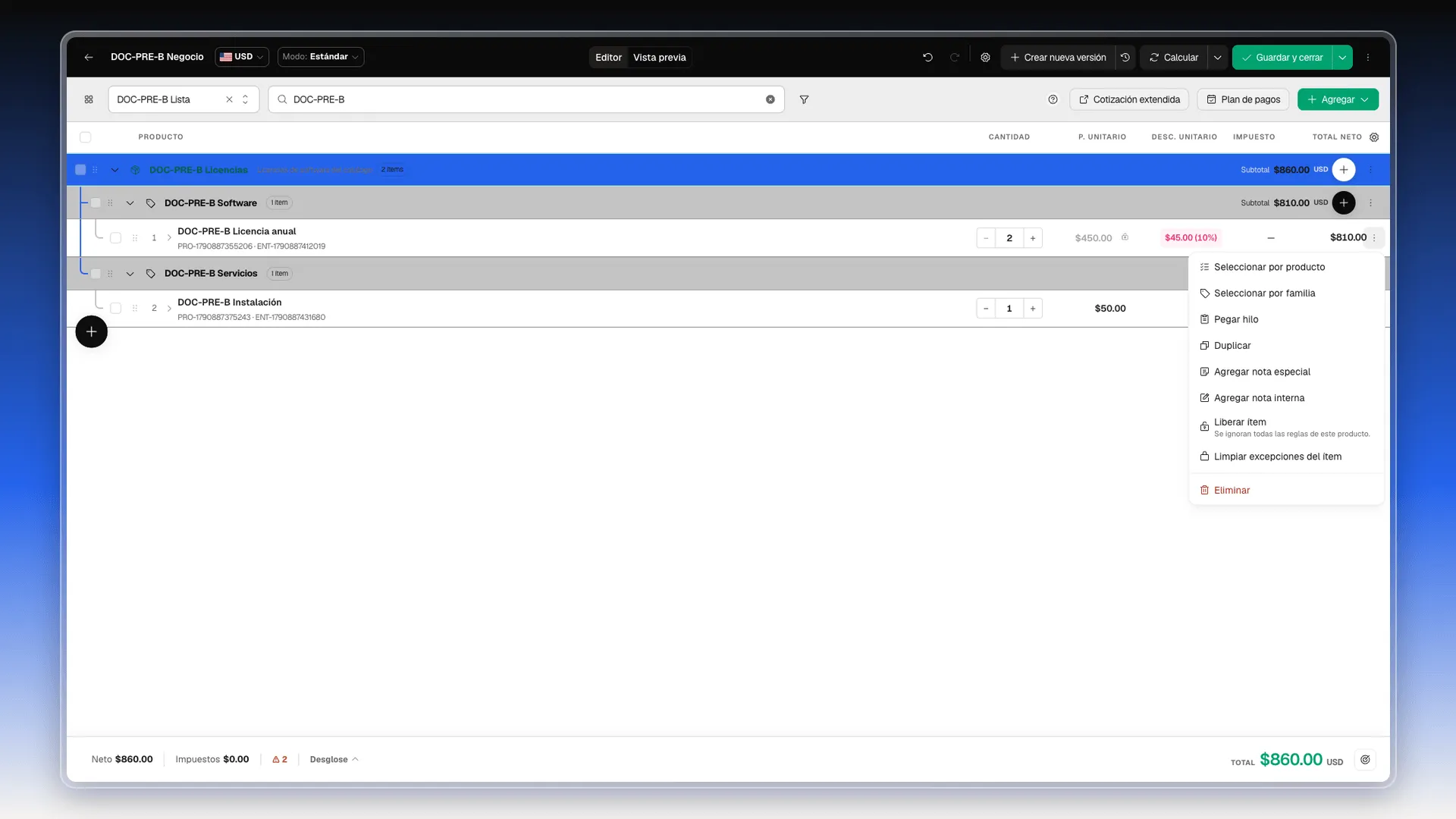
Task: Collapse the DOC-PRE-B Software family
Action: (130, 202)
